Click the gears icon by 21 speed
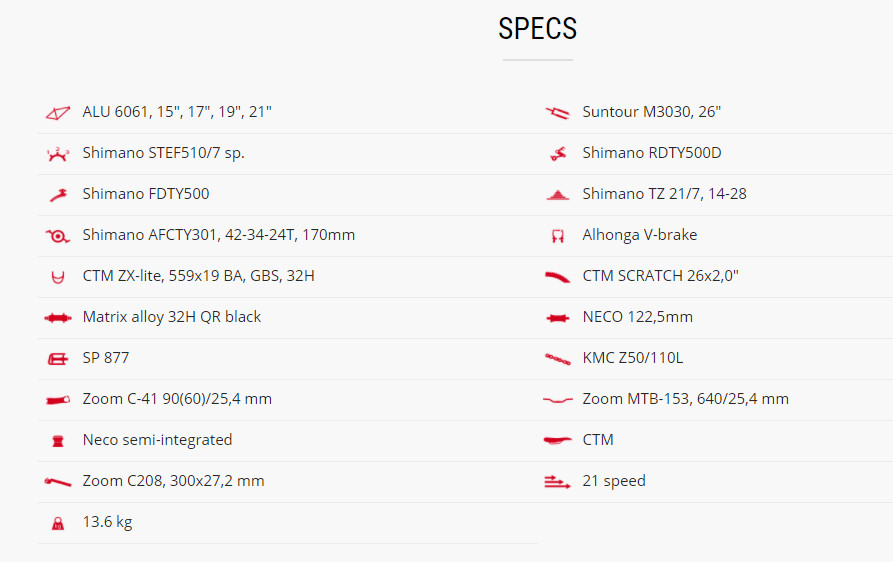This screenshot has height=562, width=893. click(x=558, y=482)
